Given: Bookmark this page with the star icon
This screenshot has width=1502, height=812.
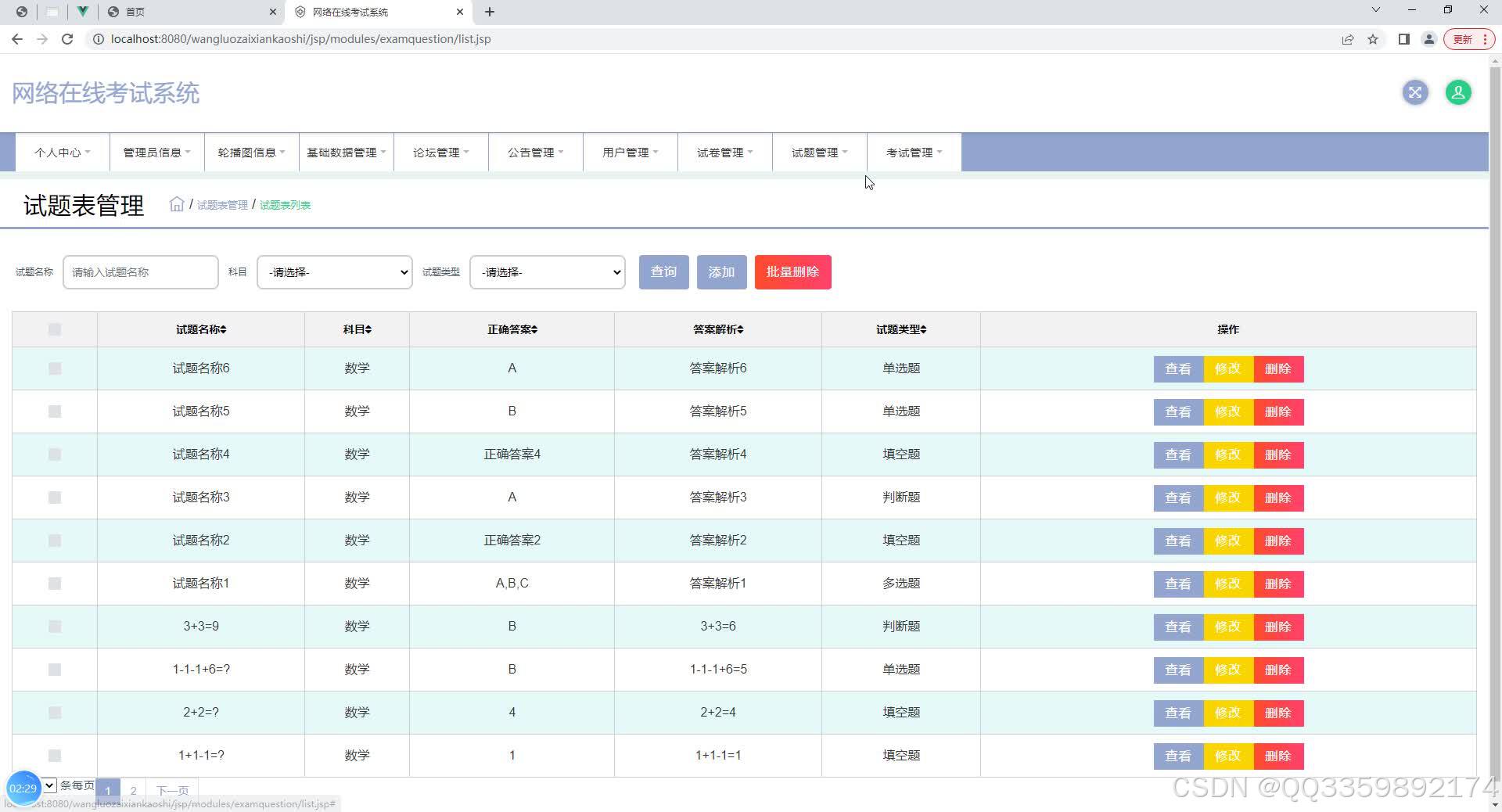Looking at the screenshot, I should point(1373,39).
